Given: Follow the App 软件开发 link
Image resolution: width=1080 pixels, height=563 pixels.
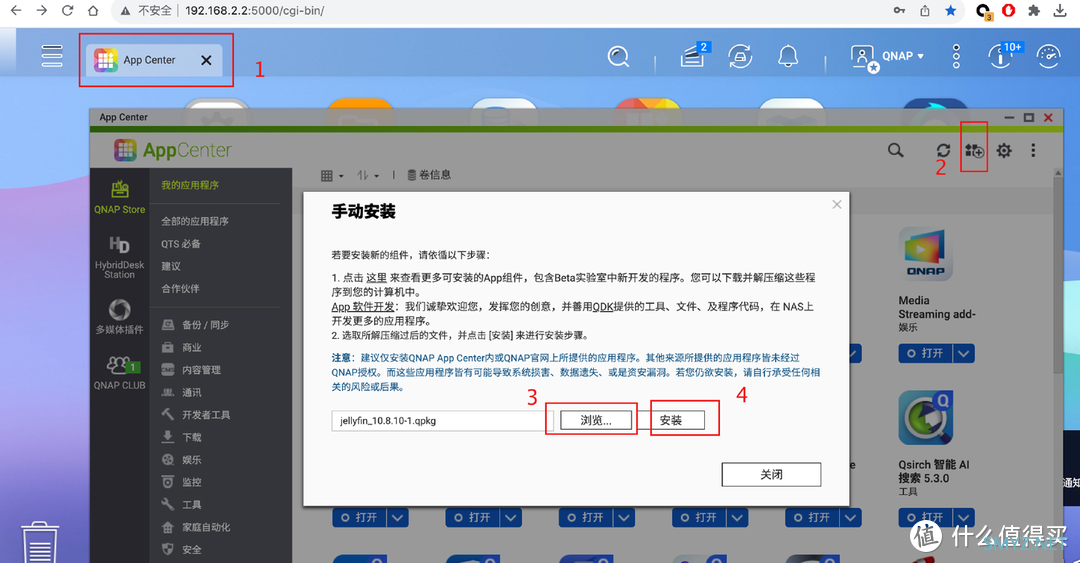Looking at the screenshot, I should (x=363, y=307).
